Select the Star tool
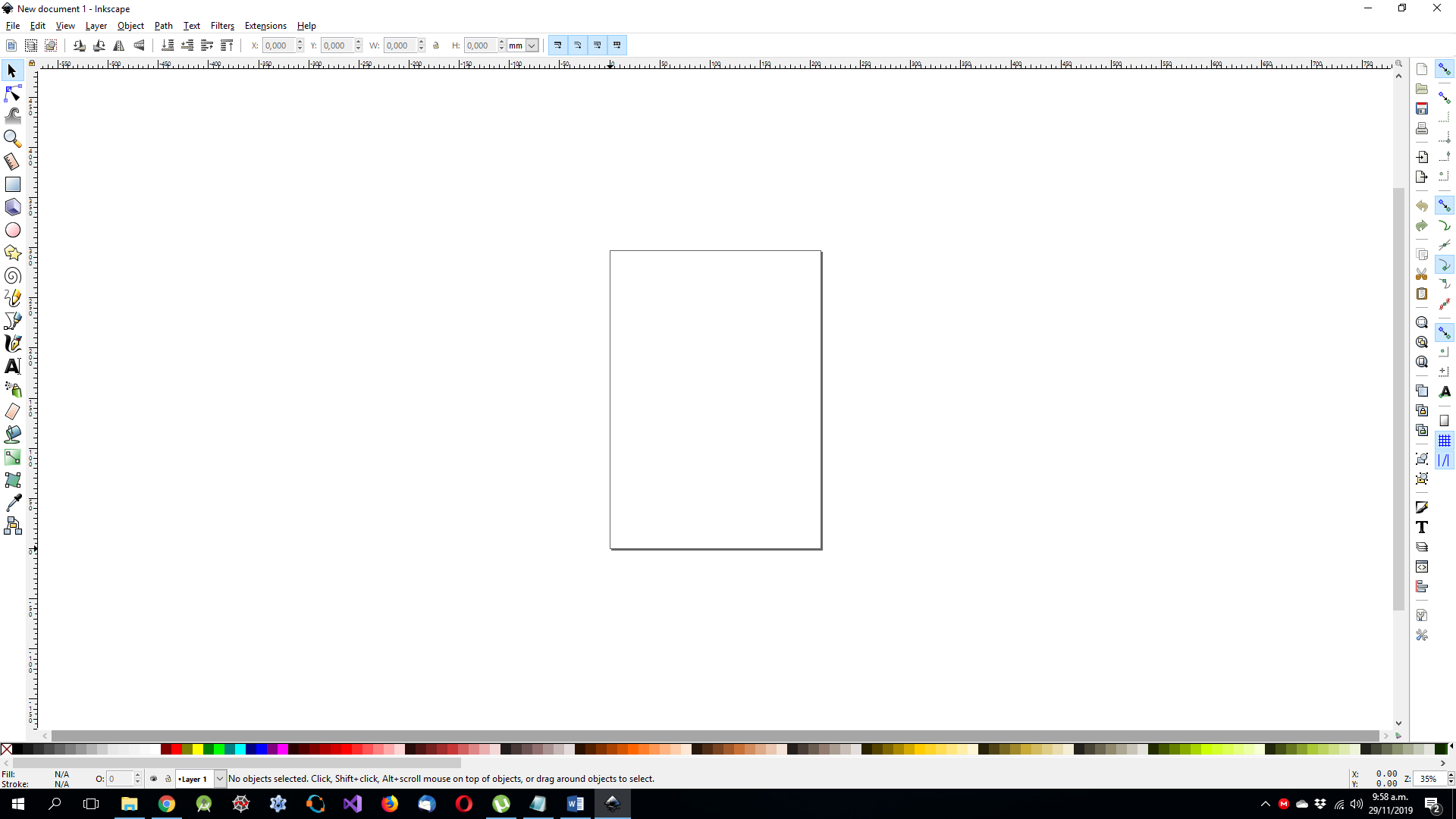Viewport: 1456px width, 819px height. 13,253
